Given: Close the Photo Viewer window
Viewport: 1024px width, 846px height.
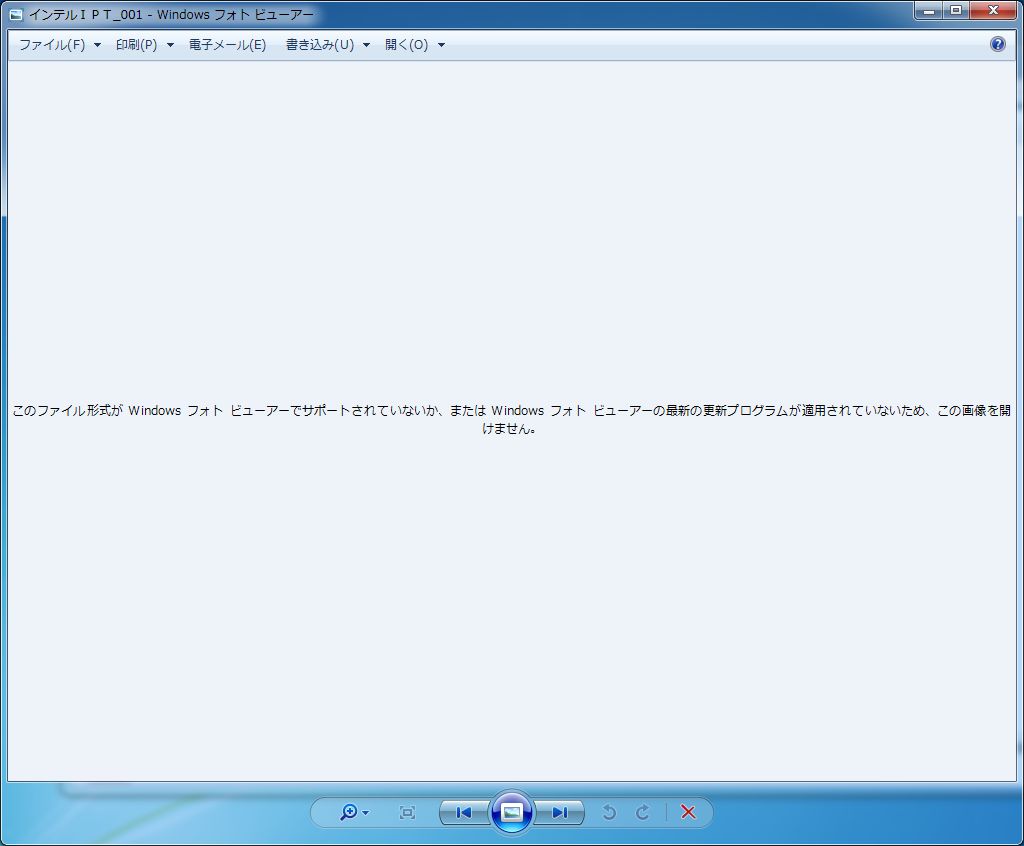Looking at the screenshot, I should click(993, 10).
